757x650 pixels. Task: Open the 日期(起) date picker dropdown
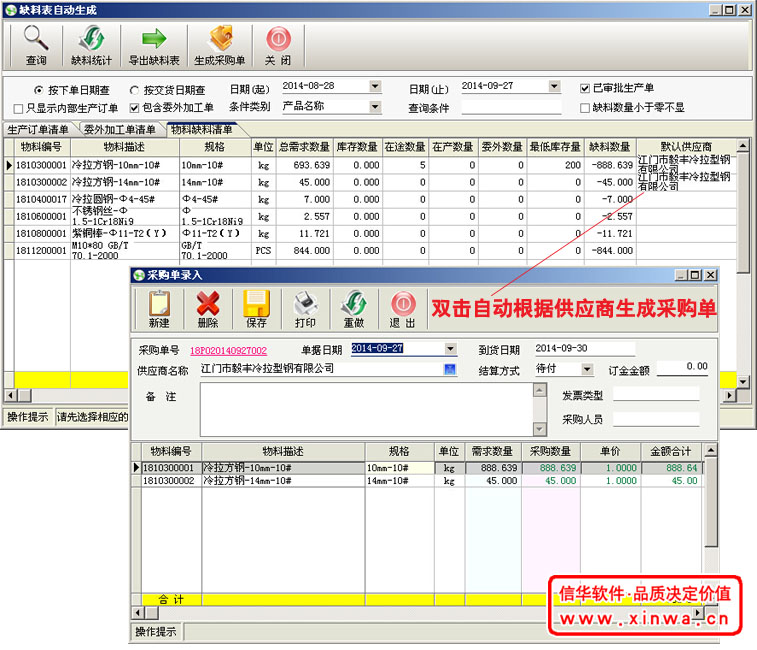(x=375, y=87)
